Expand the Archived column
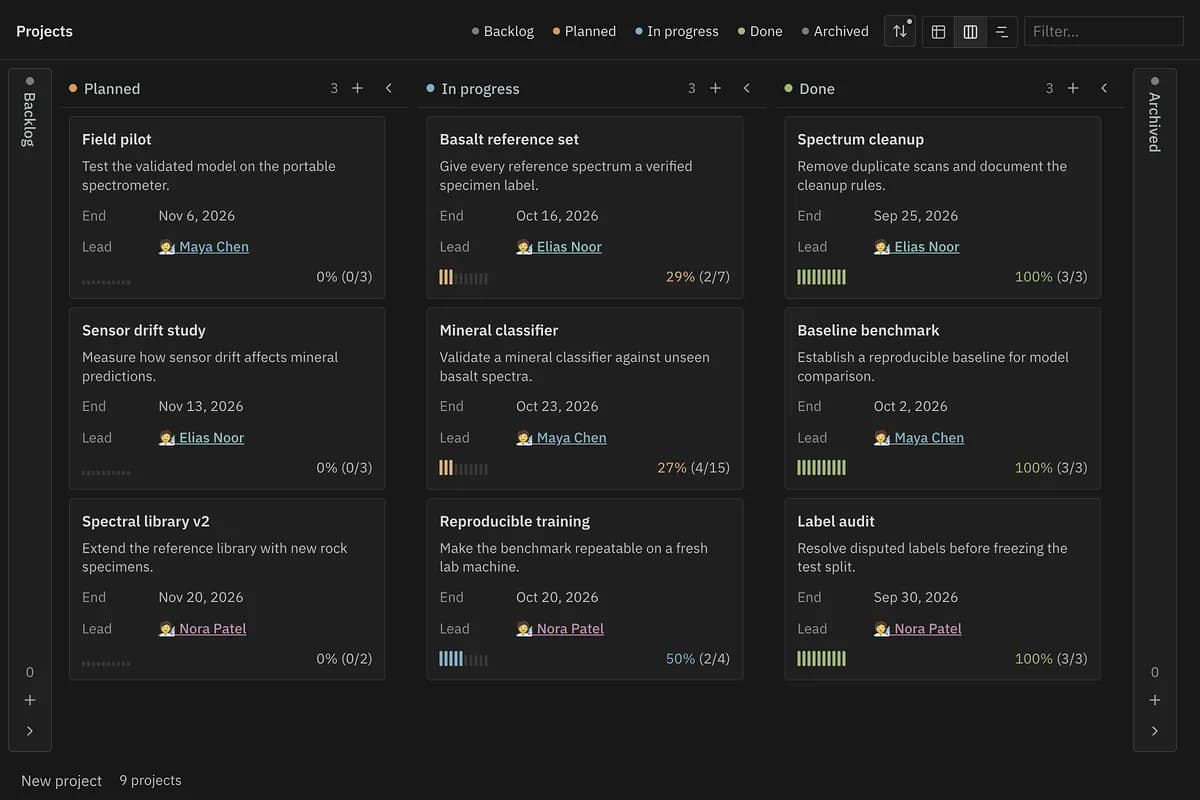This screenshot has height=800, width=1200. click(1155, 731)
